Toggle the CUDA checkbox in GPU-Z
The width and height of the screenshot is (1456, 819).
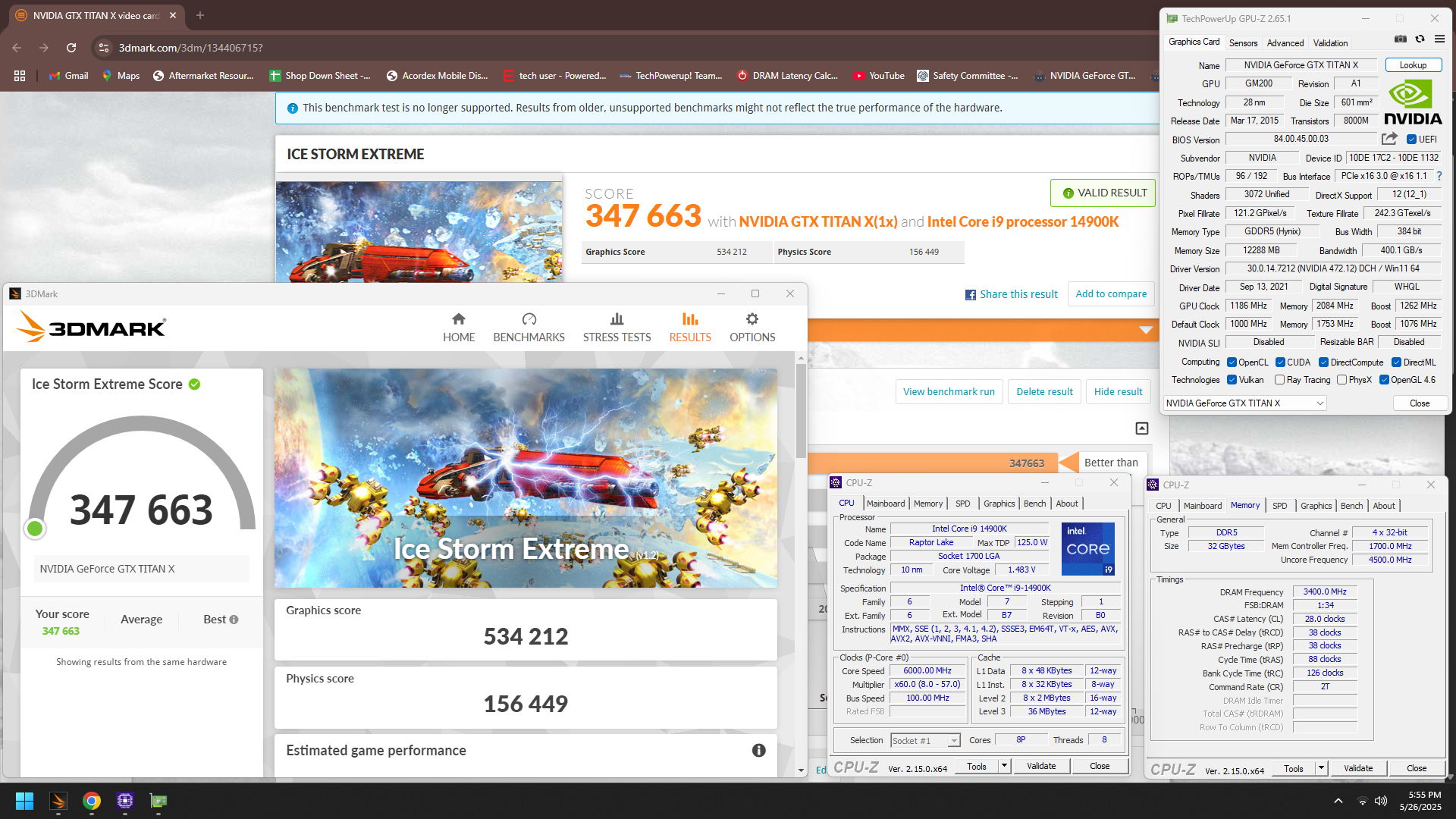click(1280, 362)
